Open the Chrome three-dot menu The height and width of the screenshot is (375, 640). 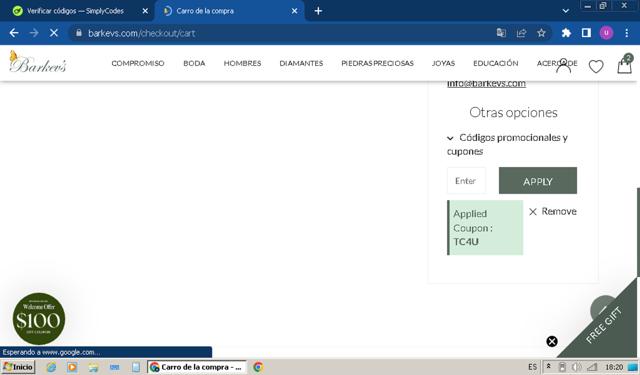click(x=627, y=33)
